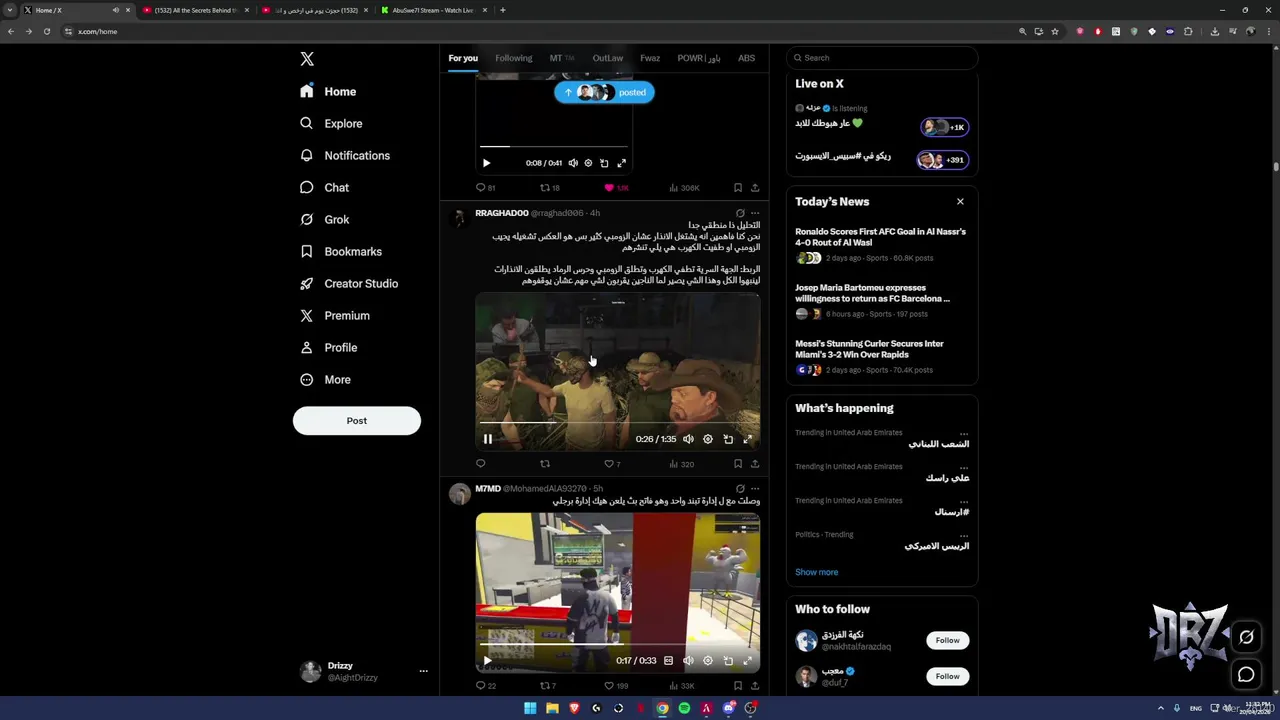The width and height of the screenshot is (1280, 720).
Task: Follow the معجب account
Action: point(948,676)
